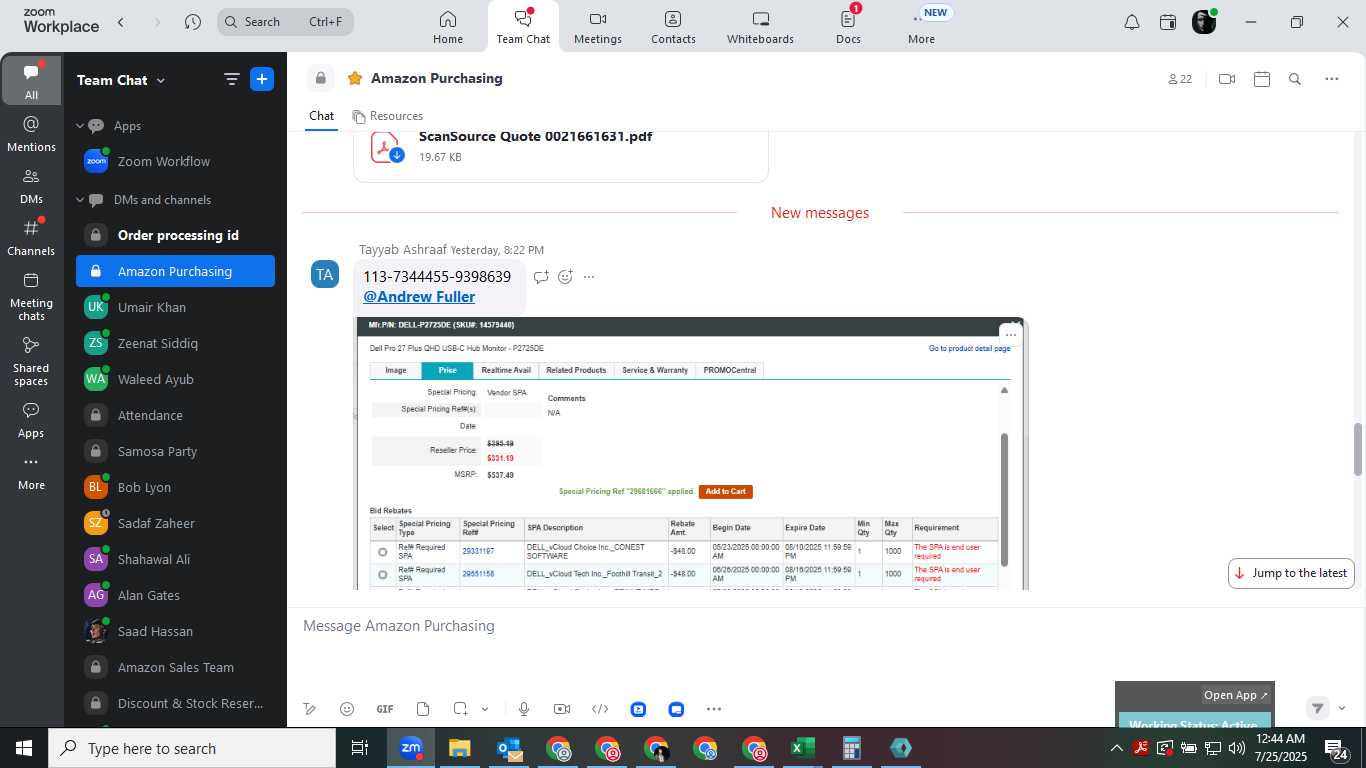Attach a file in the composer
The width and height of the screenshot is (1366, 768).
(x=423, y=709)
